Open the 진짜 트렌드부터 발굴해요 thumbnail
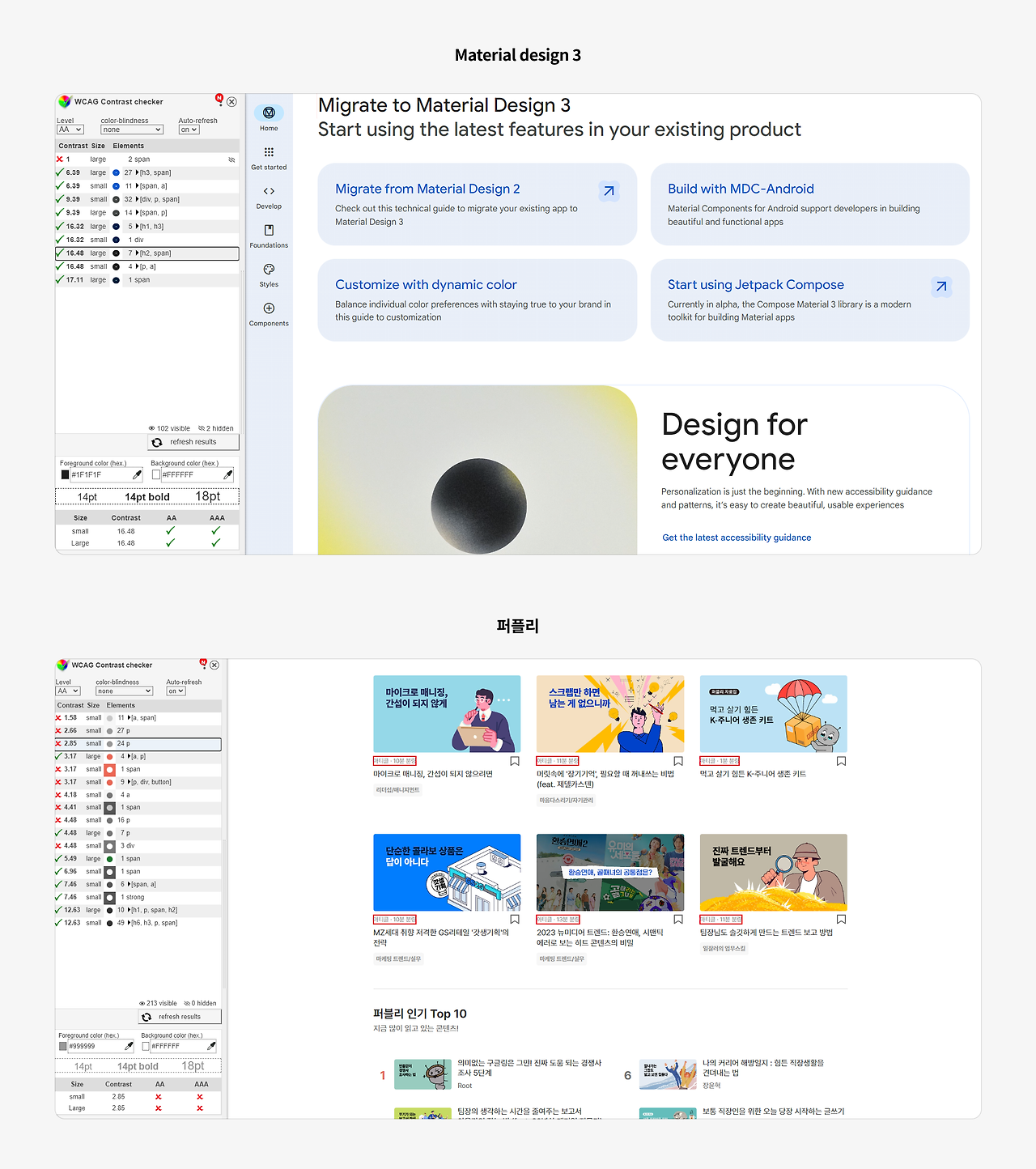The width and height of the screenshot is (1036, 1169). pyautogui.click(x=774, y=873)
